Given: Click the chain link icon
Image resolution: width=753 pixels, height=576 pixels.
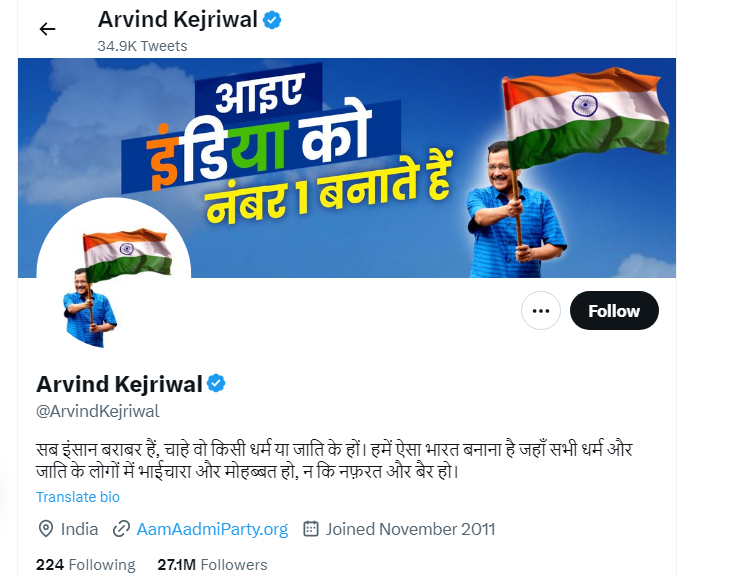Looking at the screenshot, I should click(x=121, y=529).
